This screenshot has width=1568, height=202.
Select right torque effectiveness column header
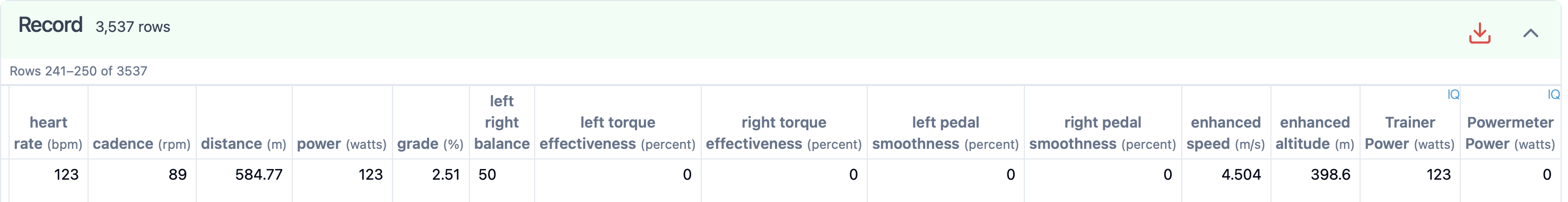(784, 133)
